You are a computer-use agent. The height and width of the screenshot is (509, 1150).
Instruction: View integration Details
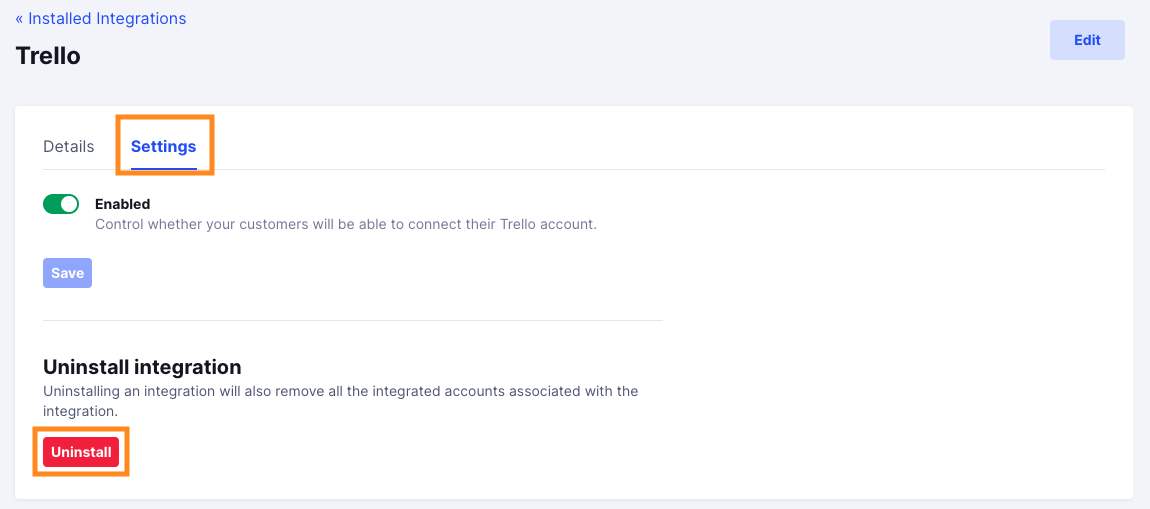[x=69, y=147]
